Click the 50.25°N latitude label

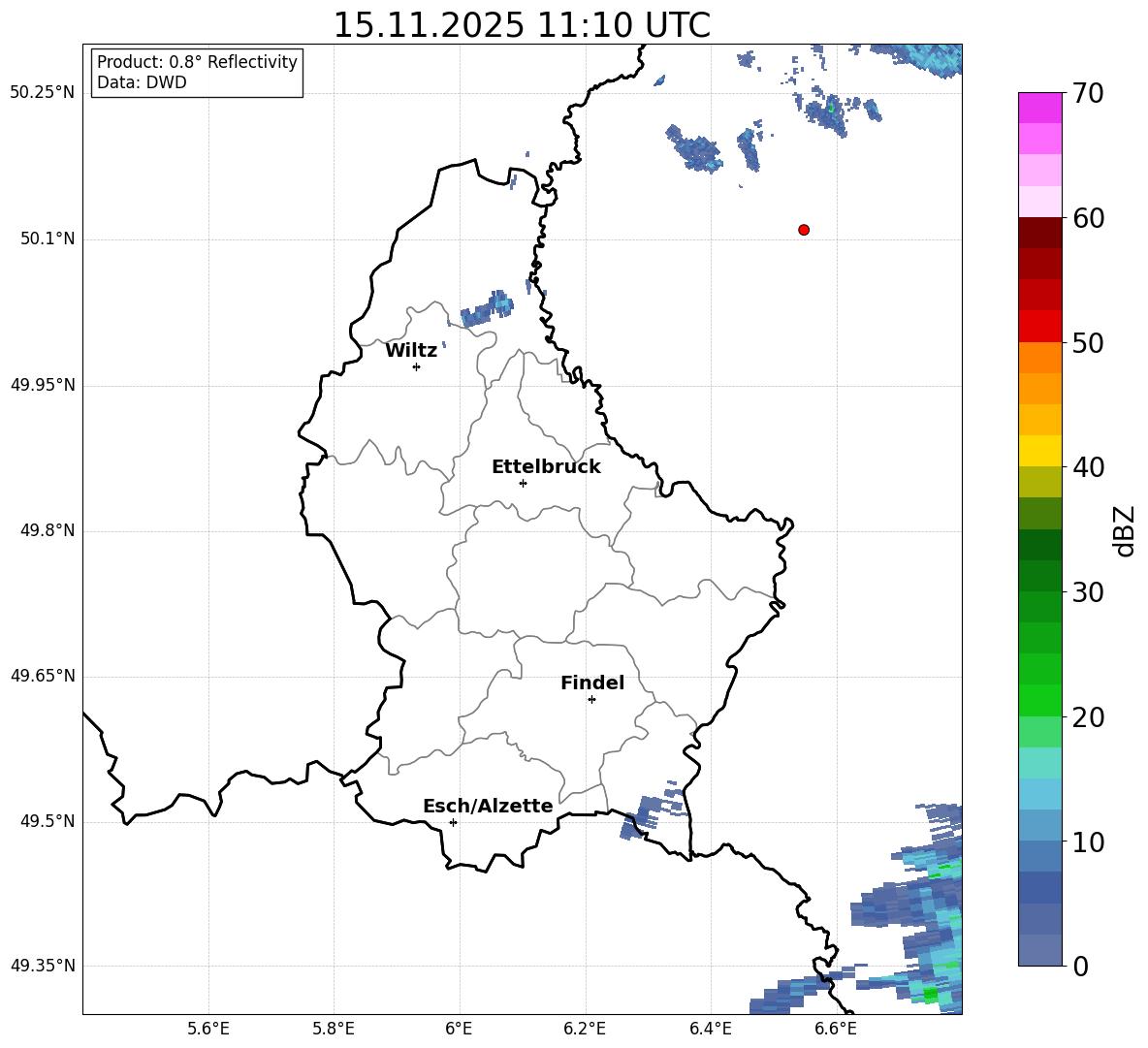click(43, 93)
